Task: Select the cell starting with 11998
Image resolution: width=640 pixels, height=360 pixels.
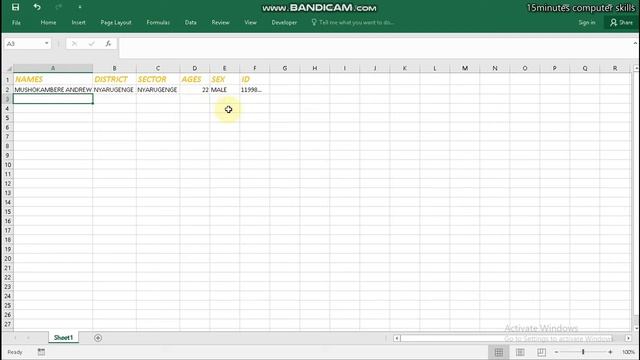Action: coord(255,89)
